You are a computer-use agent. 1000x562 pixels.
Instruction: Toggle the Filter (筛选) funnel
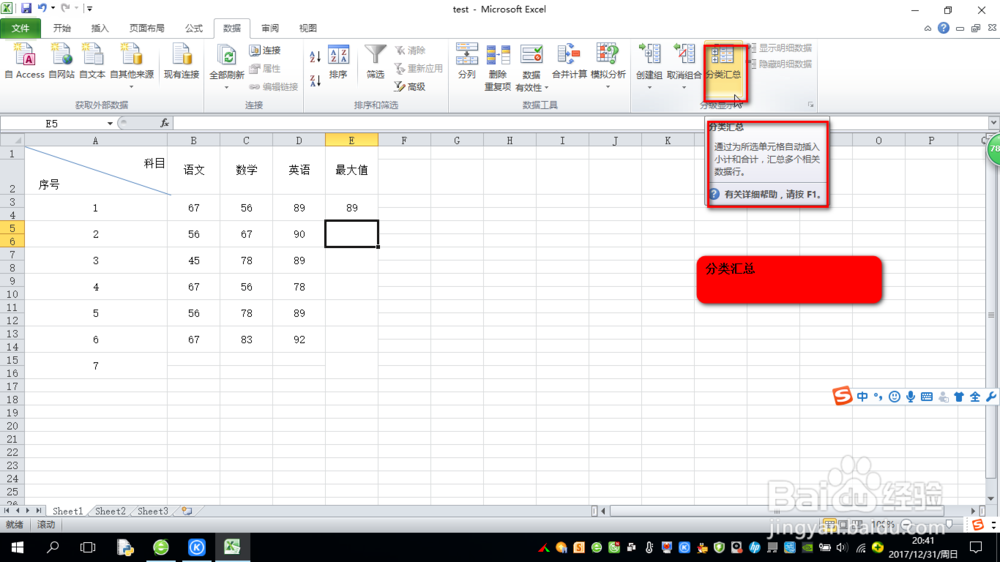point(376,62)
